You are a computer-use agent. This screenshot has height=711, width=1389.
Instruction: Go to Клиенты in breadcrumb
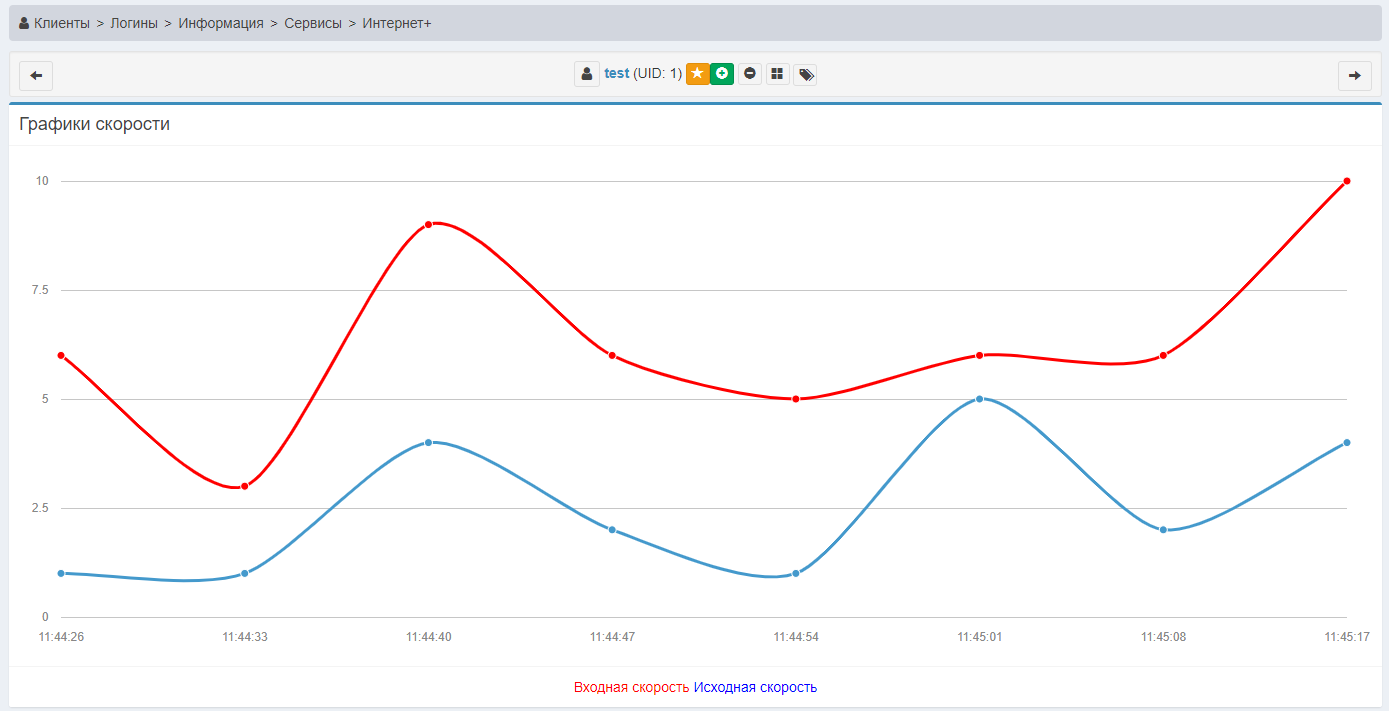(x=61, y=23)
